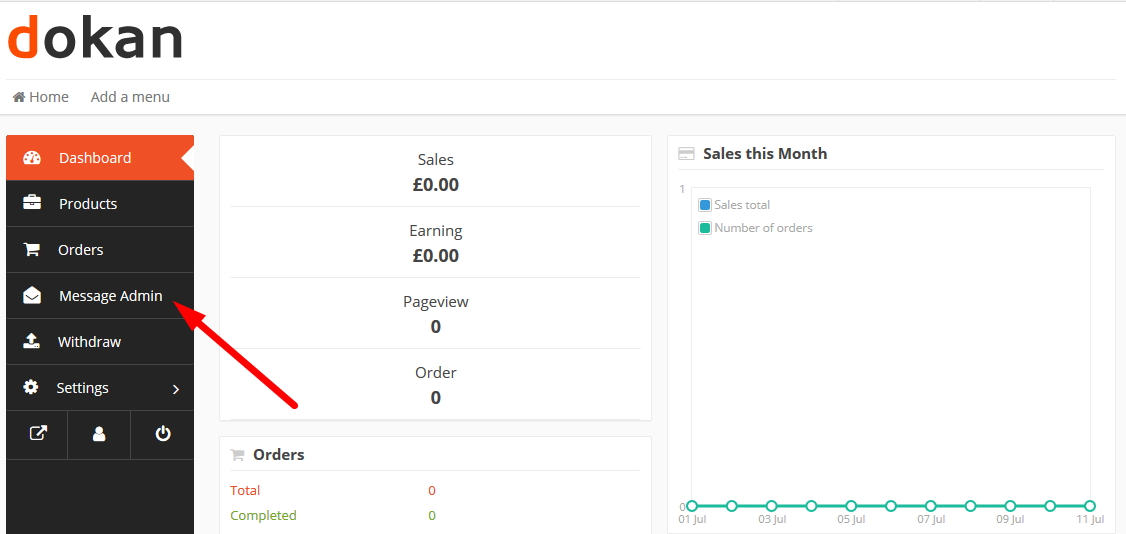Click the log out power icon
This screenshot has height=534, width=1126.
point(163,434)
